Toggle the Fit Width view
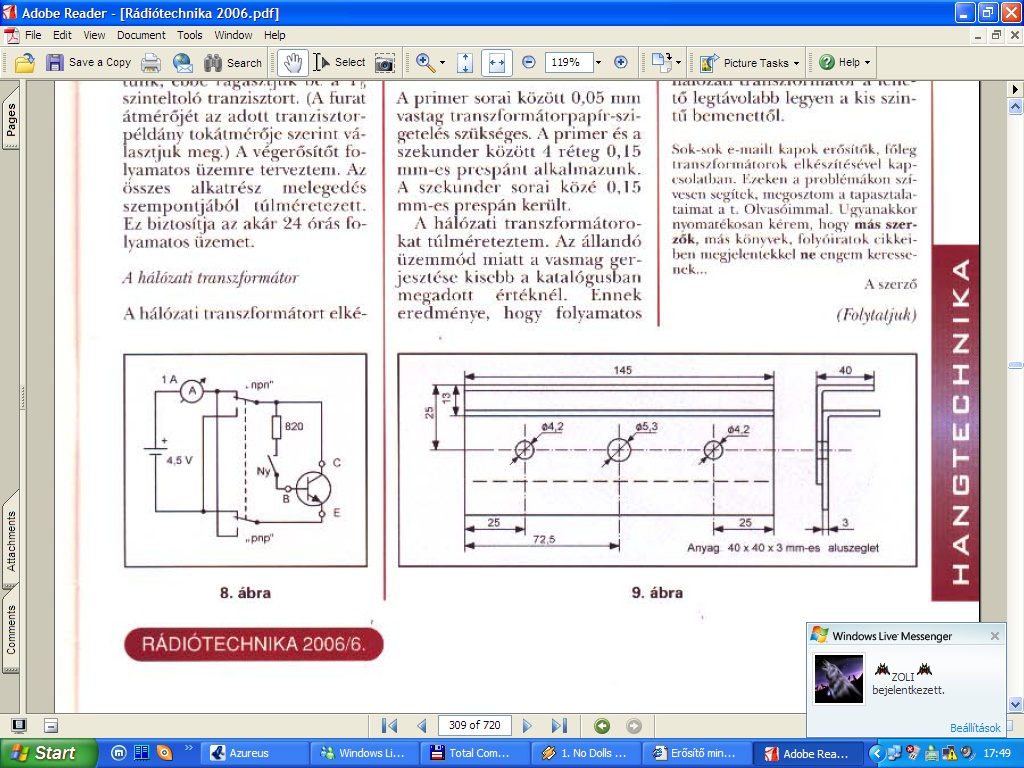This screenshot has width=1024, height=768. (x=496, y=63)
